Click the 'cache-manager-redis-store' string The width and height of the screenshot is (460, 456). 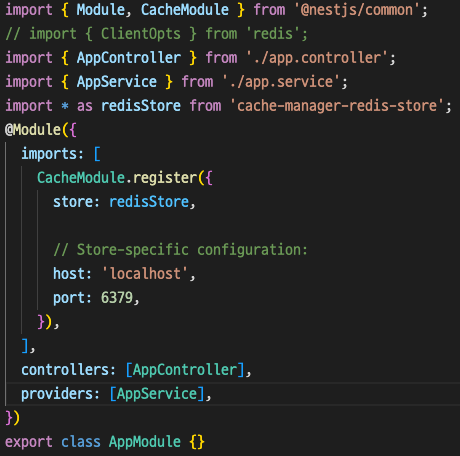click(337, 106)
